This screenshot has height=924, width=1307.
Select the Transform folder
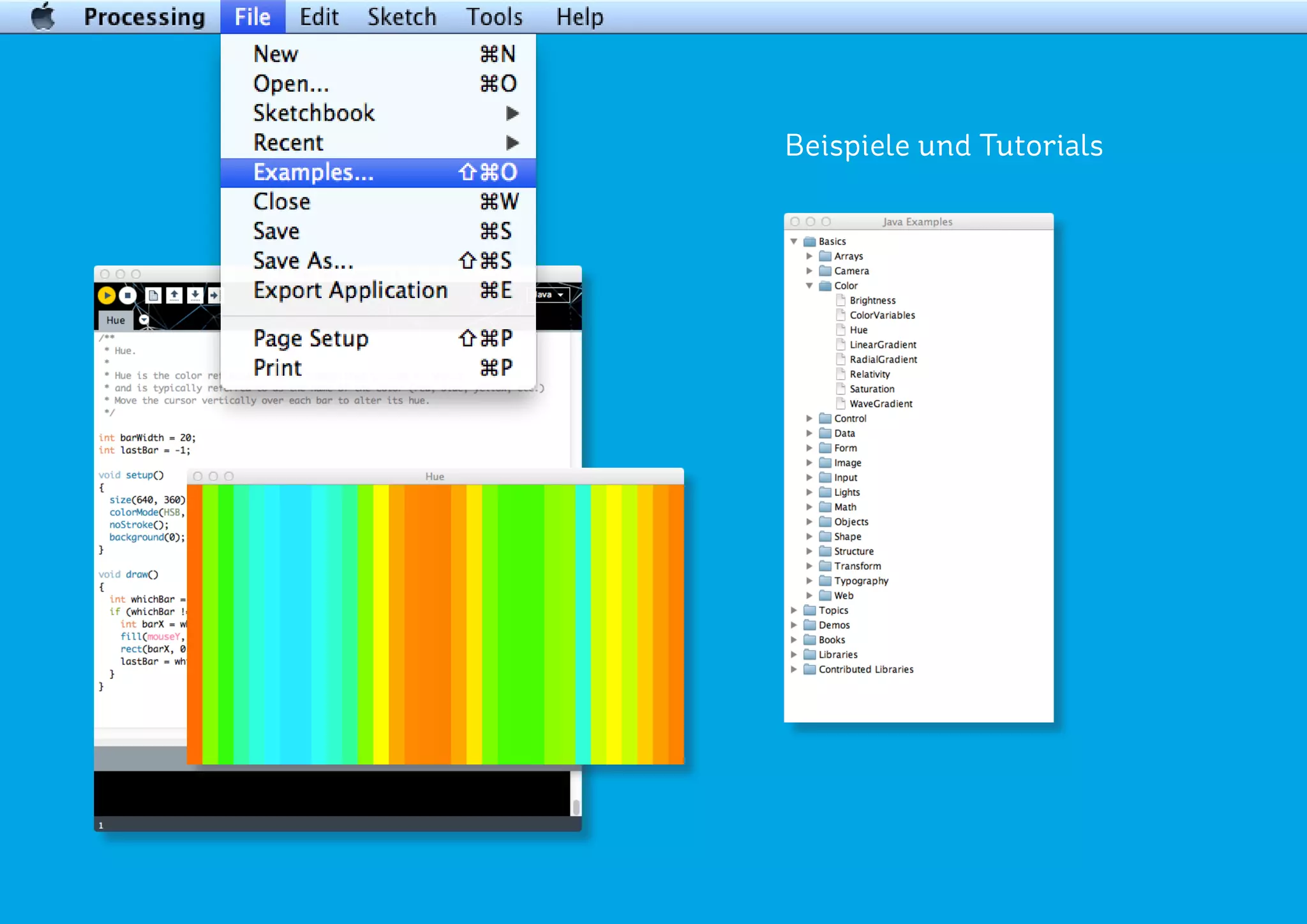point(850,565)
